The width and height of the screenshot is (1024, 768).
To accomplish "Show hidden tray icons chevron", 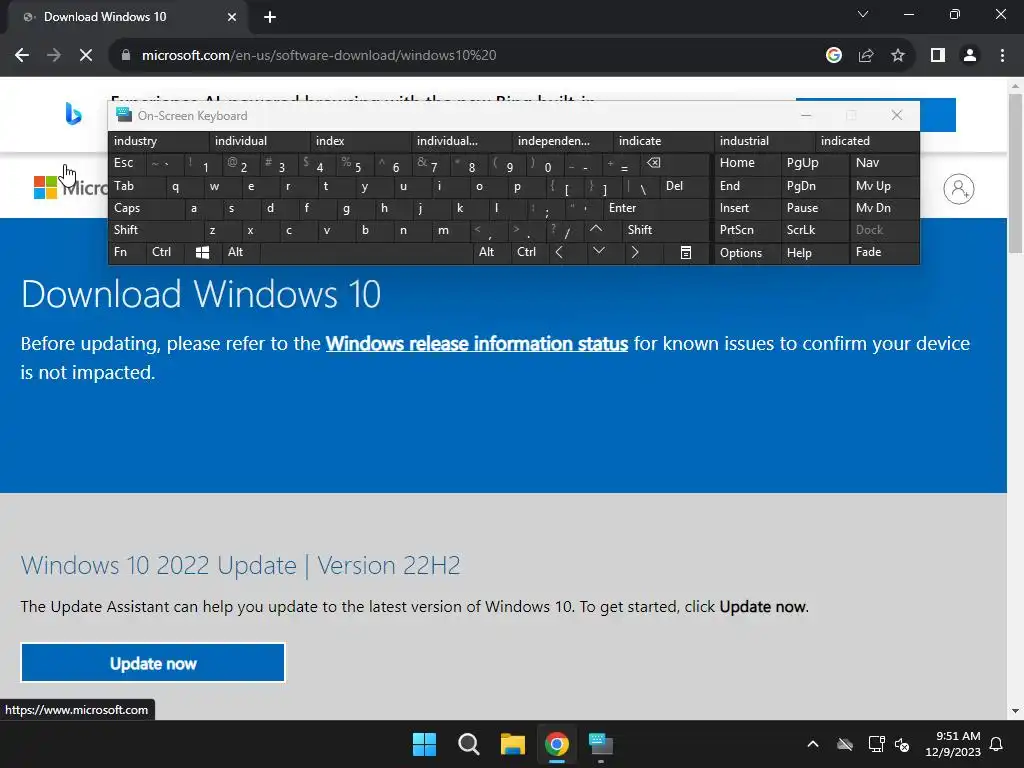I will coord(813,744).
